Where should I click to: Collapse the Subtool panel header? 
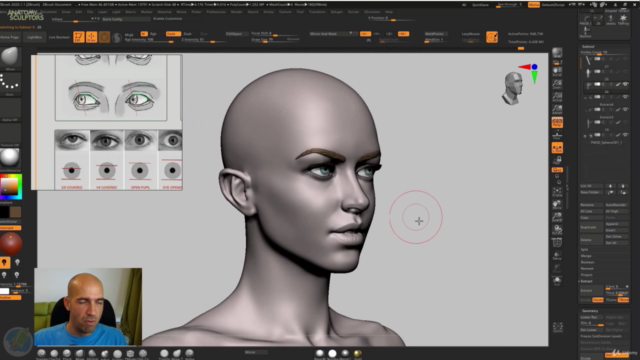[588, 47]
